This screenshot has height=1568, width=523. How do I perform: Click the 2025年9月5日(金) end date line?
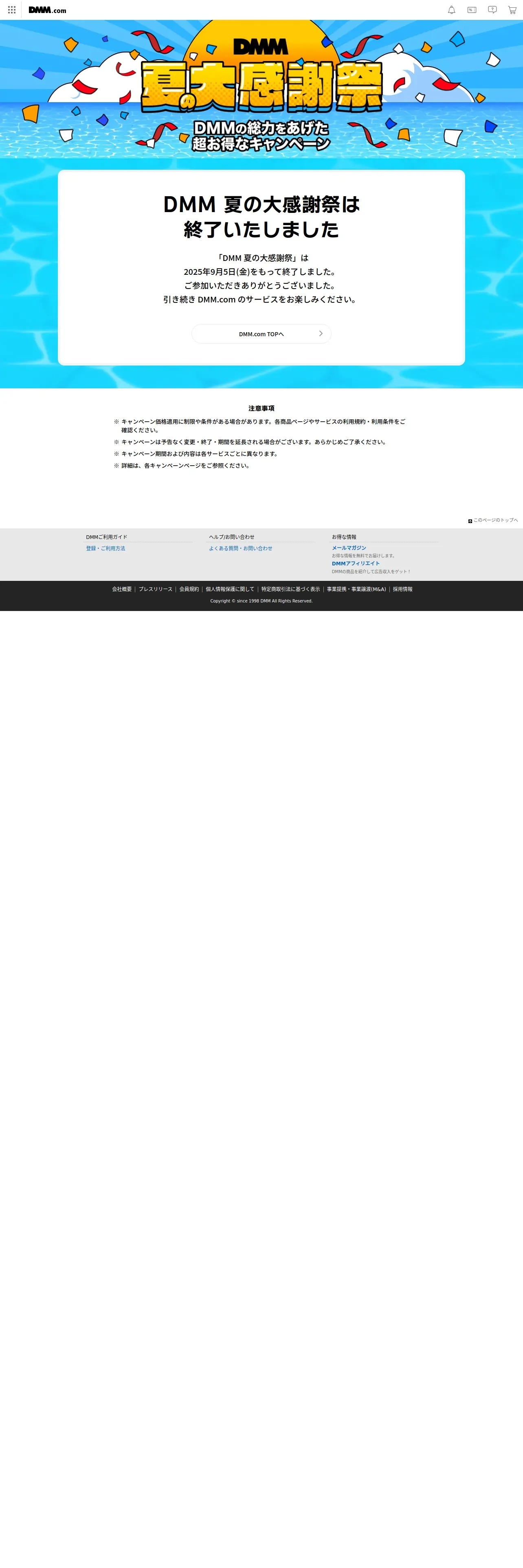261,272
